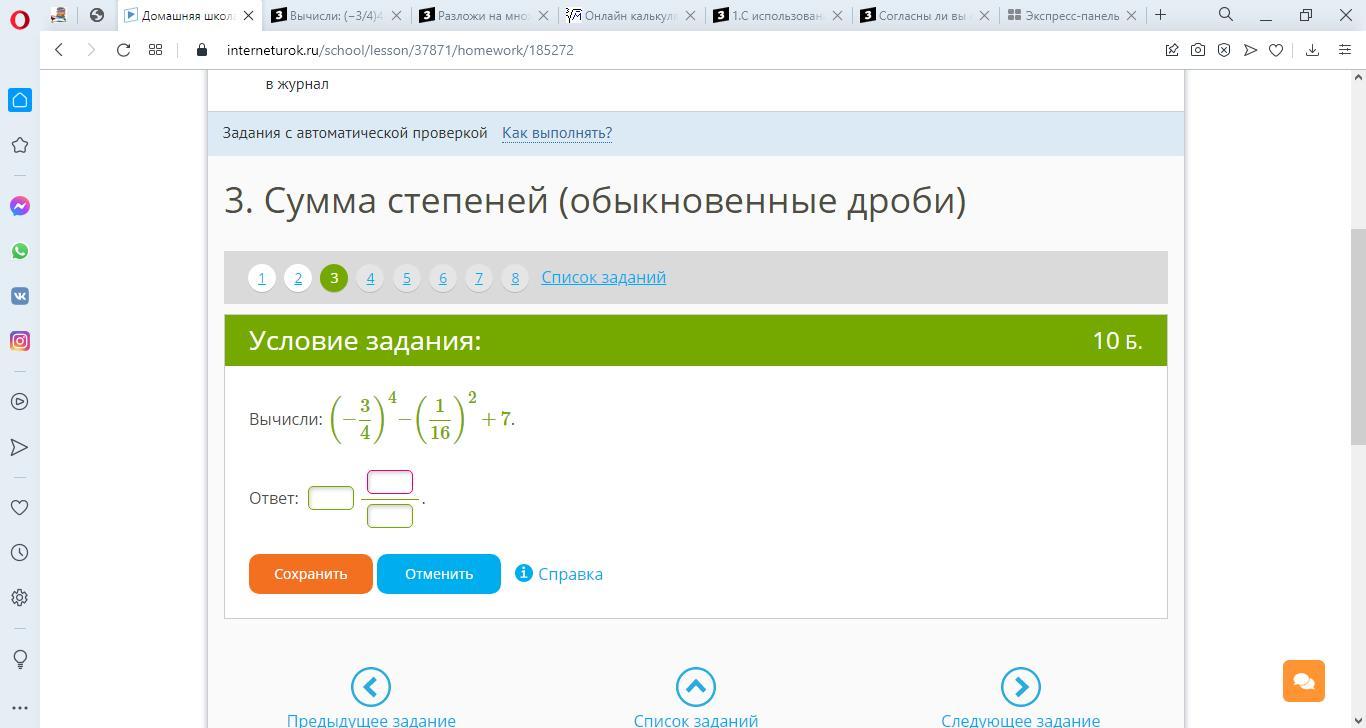This screenshot has width=1366, height=728.
Task: Go to task number 7
Action: [478, 278]
